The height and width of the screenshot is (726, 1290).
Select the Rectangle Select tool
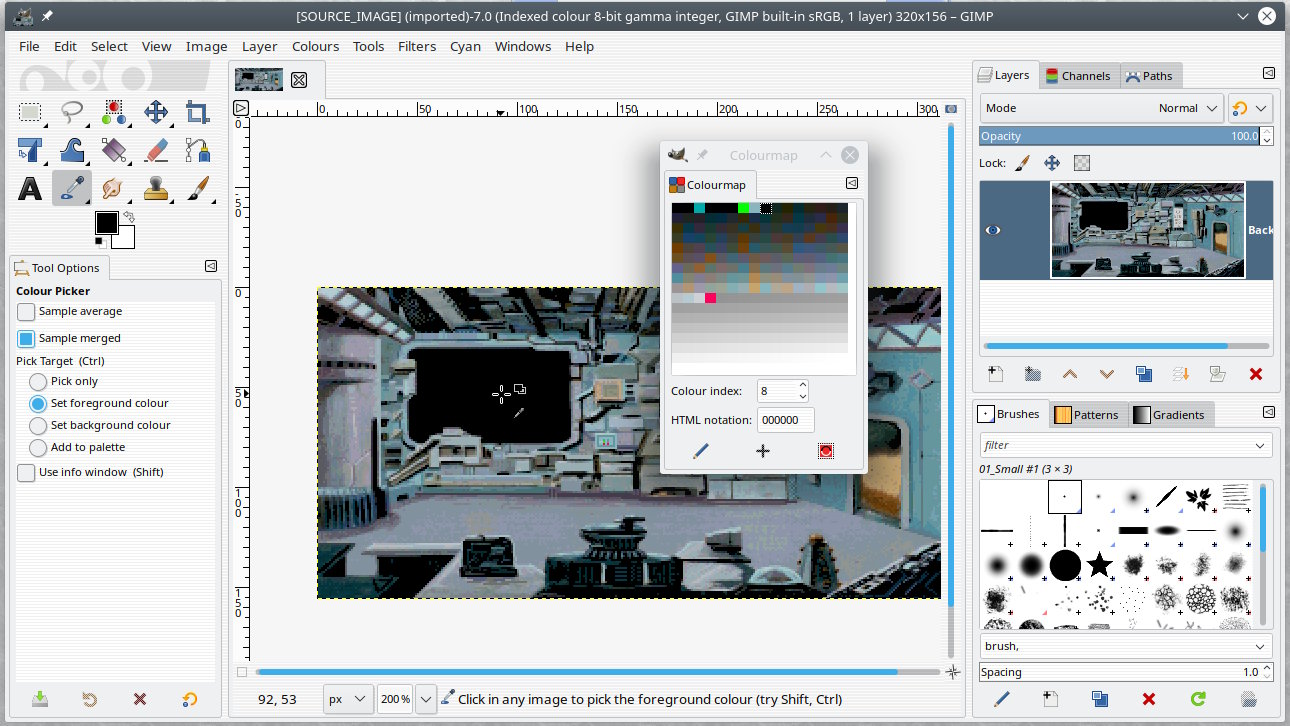(30, 112)
